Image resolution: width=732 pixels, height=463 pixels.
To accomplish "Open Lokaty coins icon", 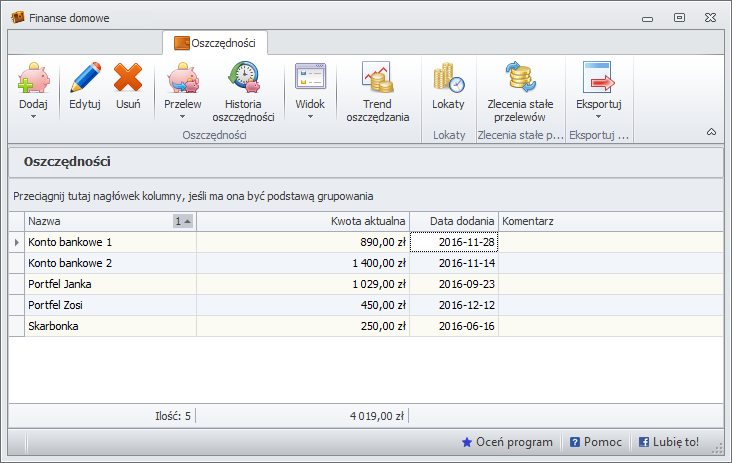I will tap(448, 78).
